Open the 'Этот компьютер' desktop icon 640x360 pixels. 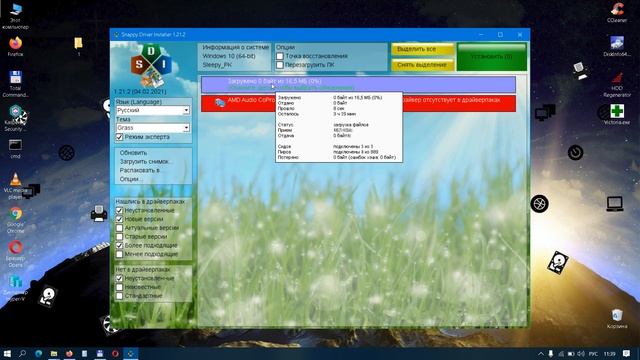point(16,16)
